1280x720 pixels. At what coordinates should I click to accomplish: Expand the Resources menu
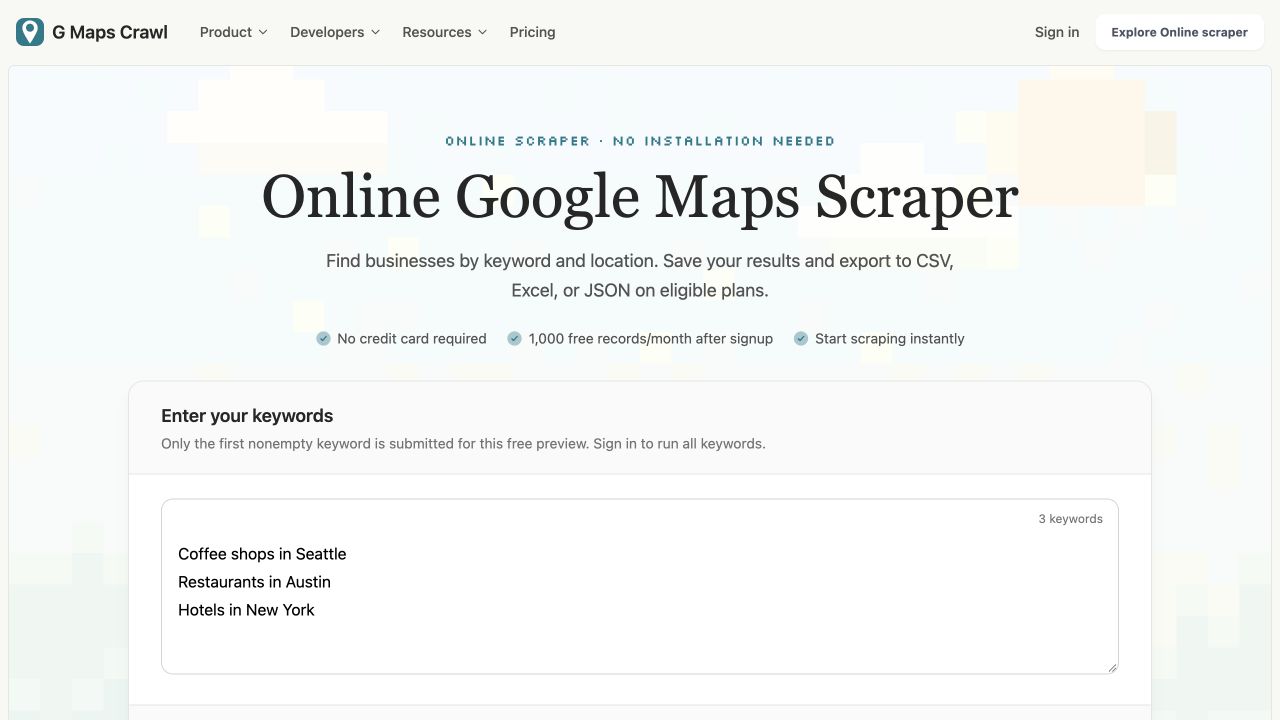[x=445, y=32]
